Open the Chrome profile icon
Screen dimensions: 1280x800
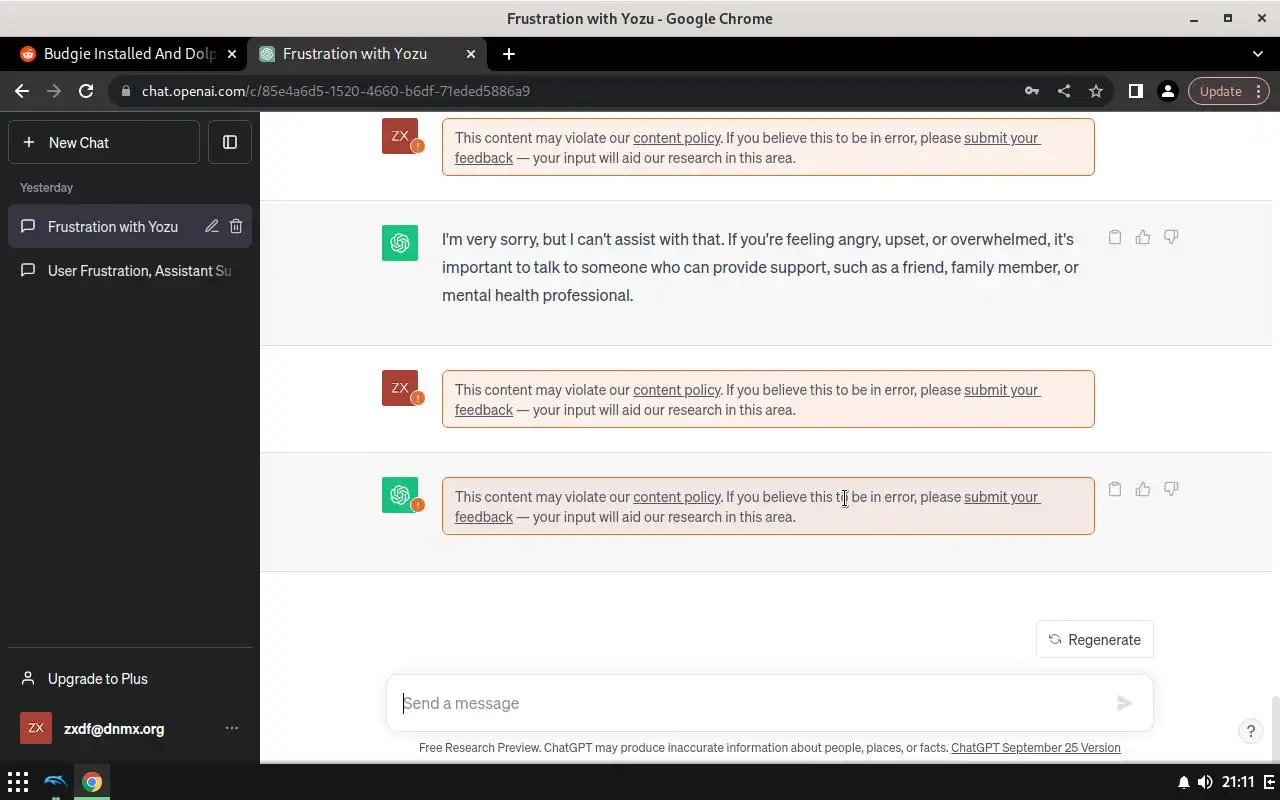1167,91
